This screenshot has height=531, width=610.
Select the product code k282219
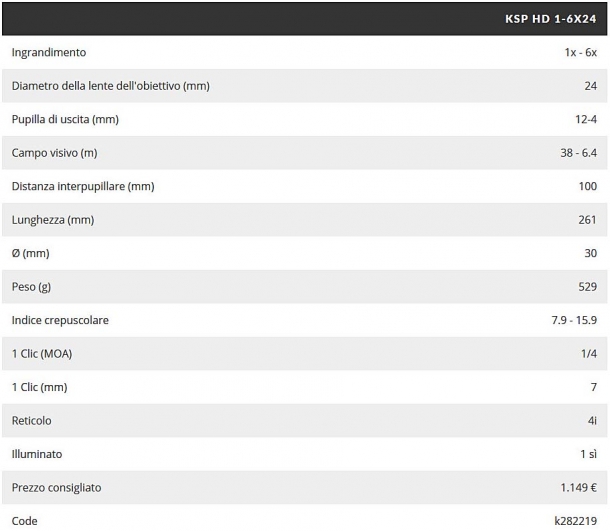pyautogui.click(x=576, y=521)
